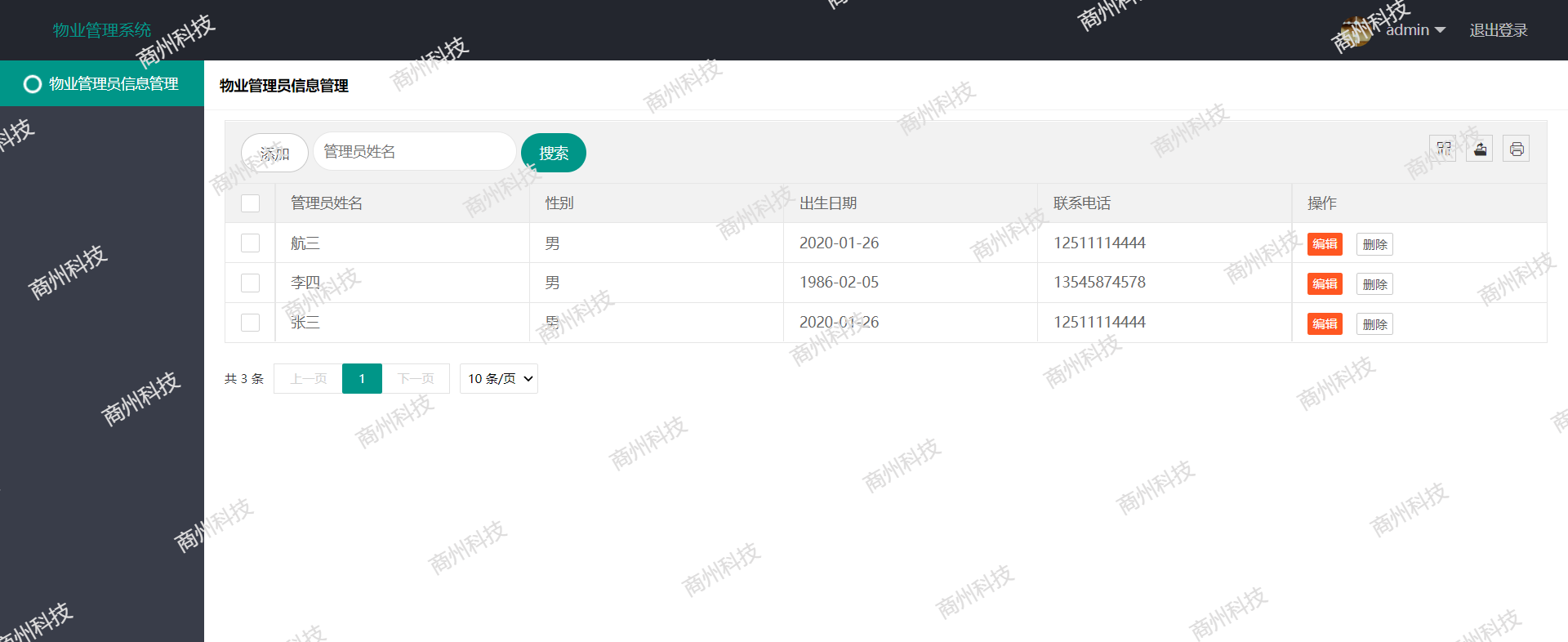The image size is (1568, 642).
Task: Click 编辑 button for 李四
Action: [1325, 284]
